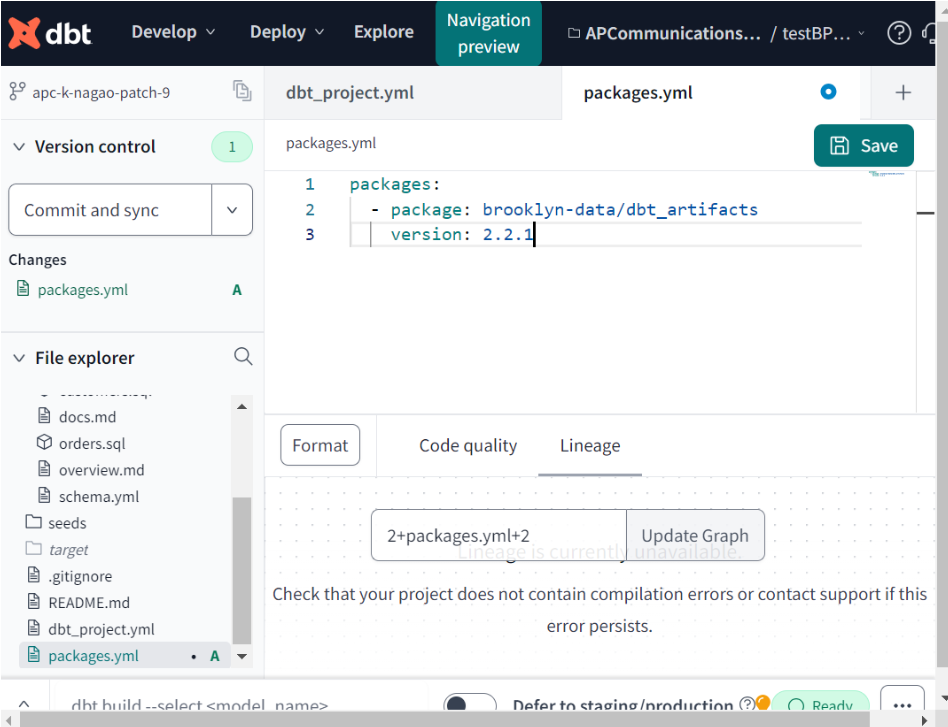Open the APCommunications account selector
This screenshot has height=727, width=948.
pyautogui.click(x=664, y=33)
